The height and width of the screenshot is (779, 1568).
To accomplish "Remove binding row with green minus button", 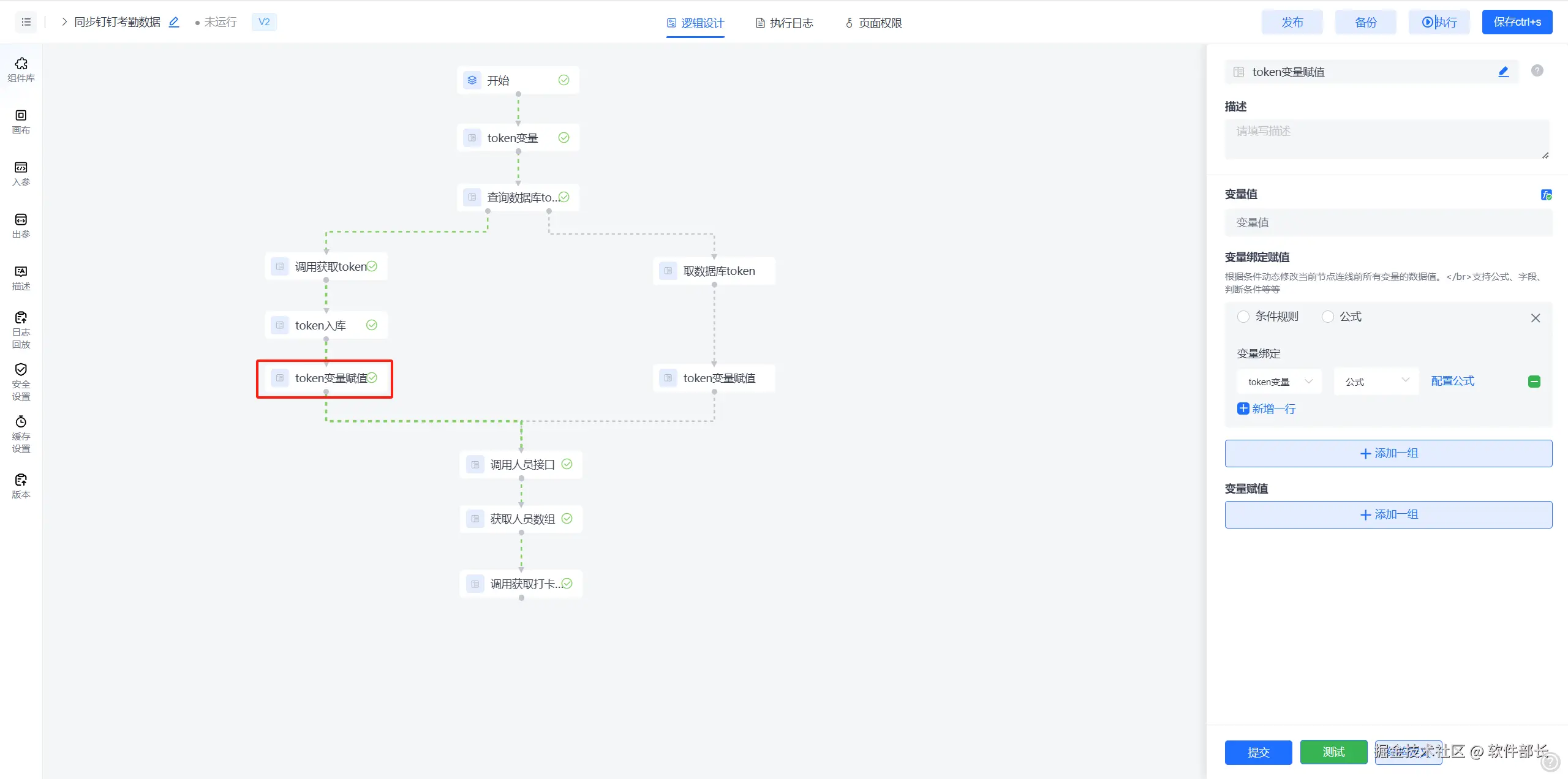I will pos(1534,382).
